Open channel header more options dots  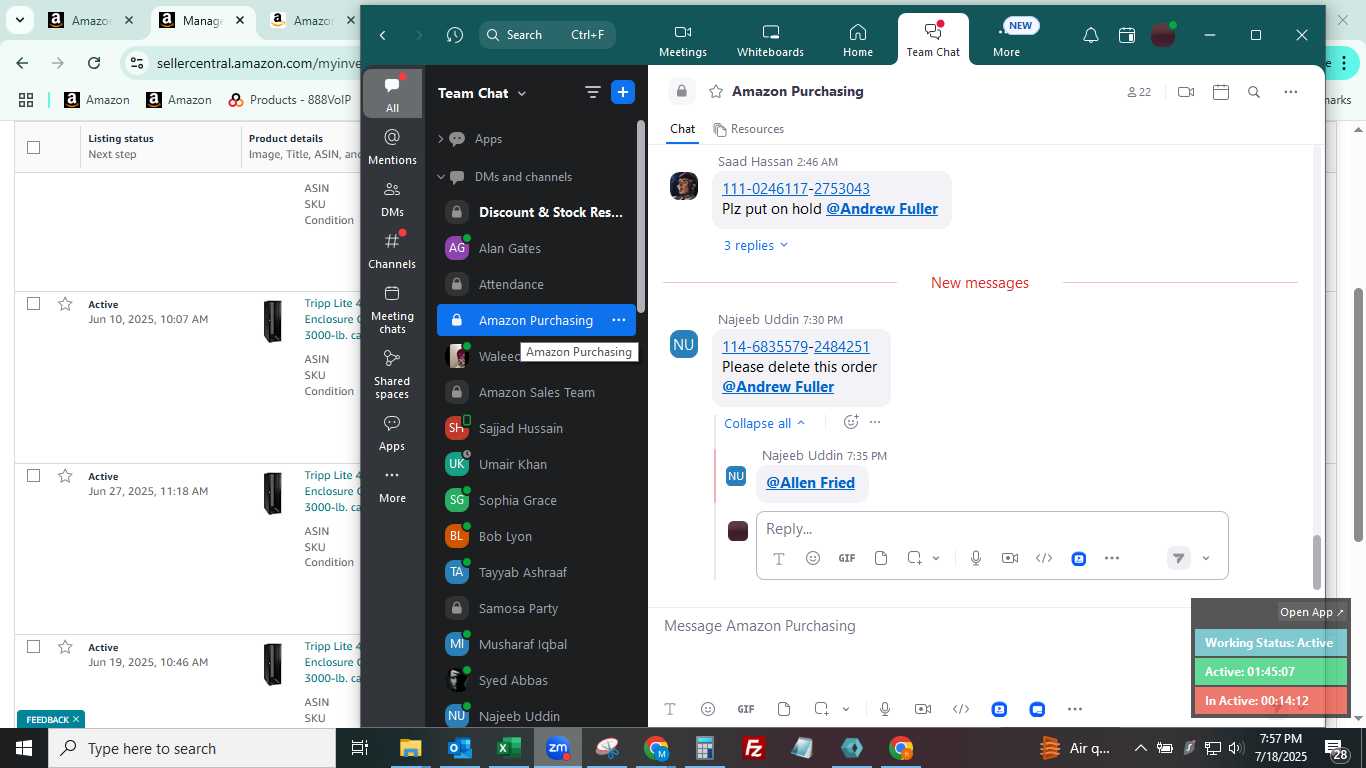1291,92
